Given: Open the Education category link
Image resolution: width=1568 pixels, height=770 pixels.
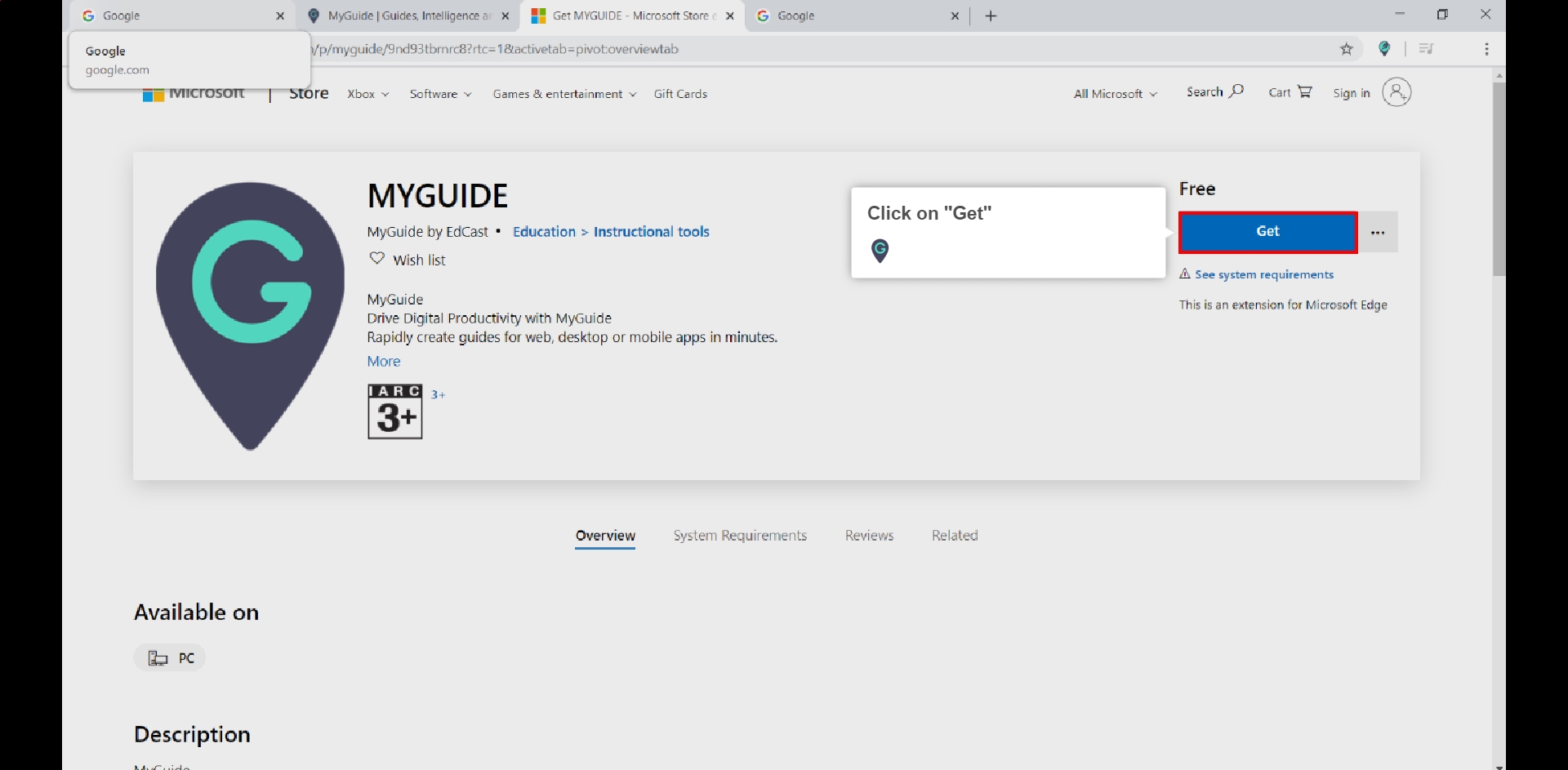Looking at the screenshot, I should (544, 232).
